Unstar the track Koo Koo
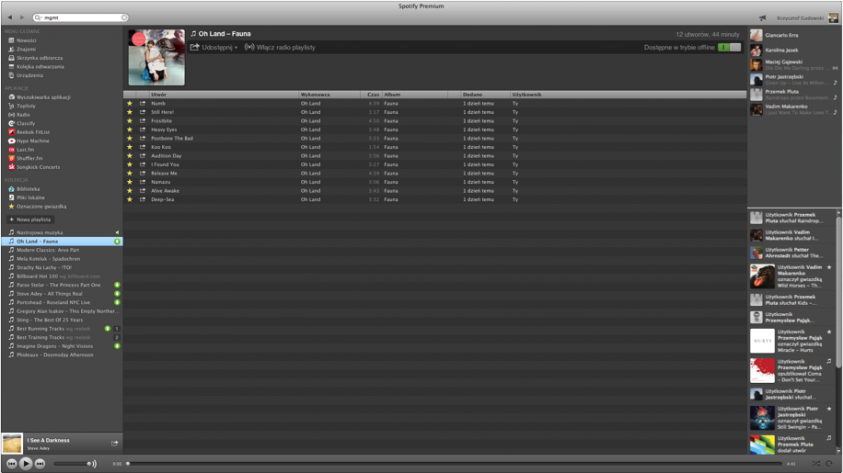This screenshot has width=843, height=473. click(130, 147)
